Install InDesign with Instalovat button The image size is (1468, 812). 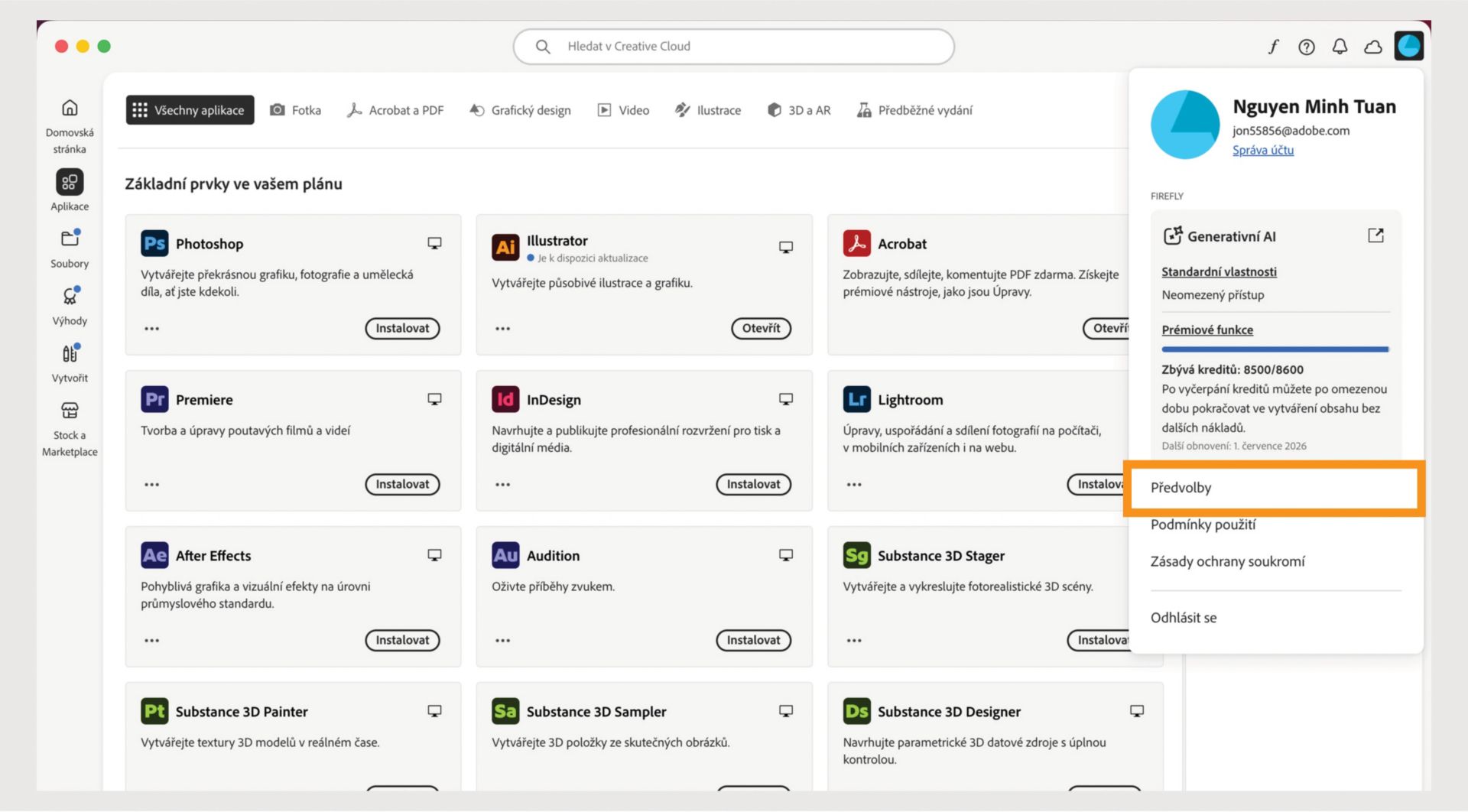click(753, 484)
